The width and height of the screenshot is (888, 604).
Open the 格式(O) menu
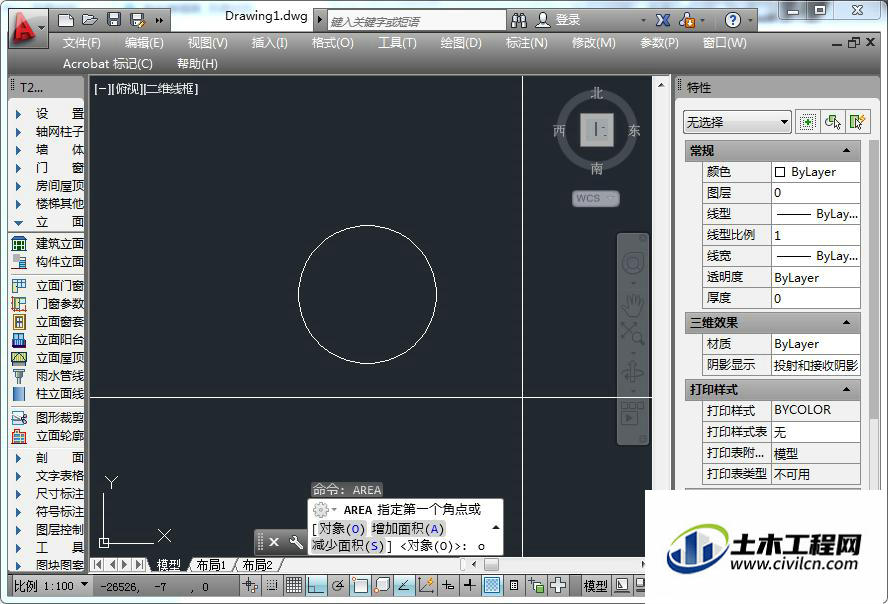pos(332,43)
